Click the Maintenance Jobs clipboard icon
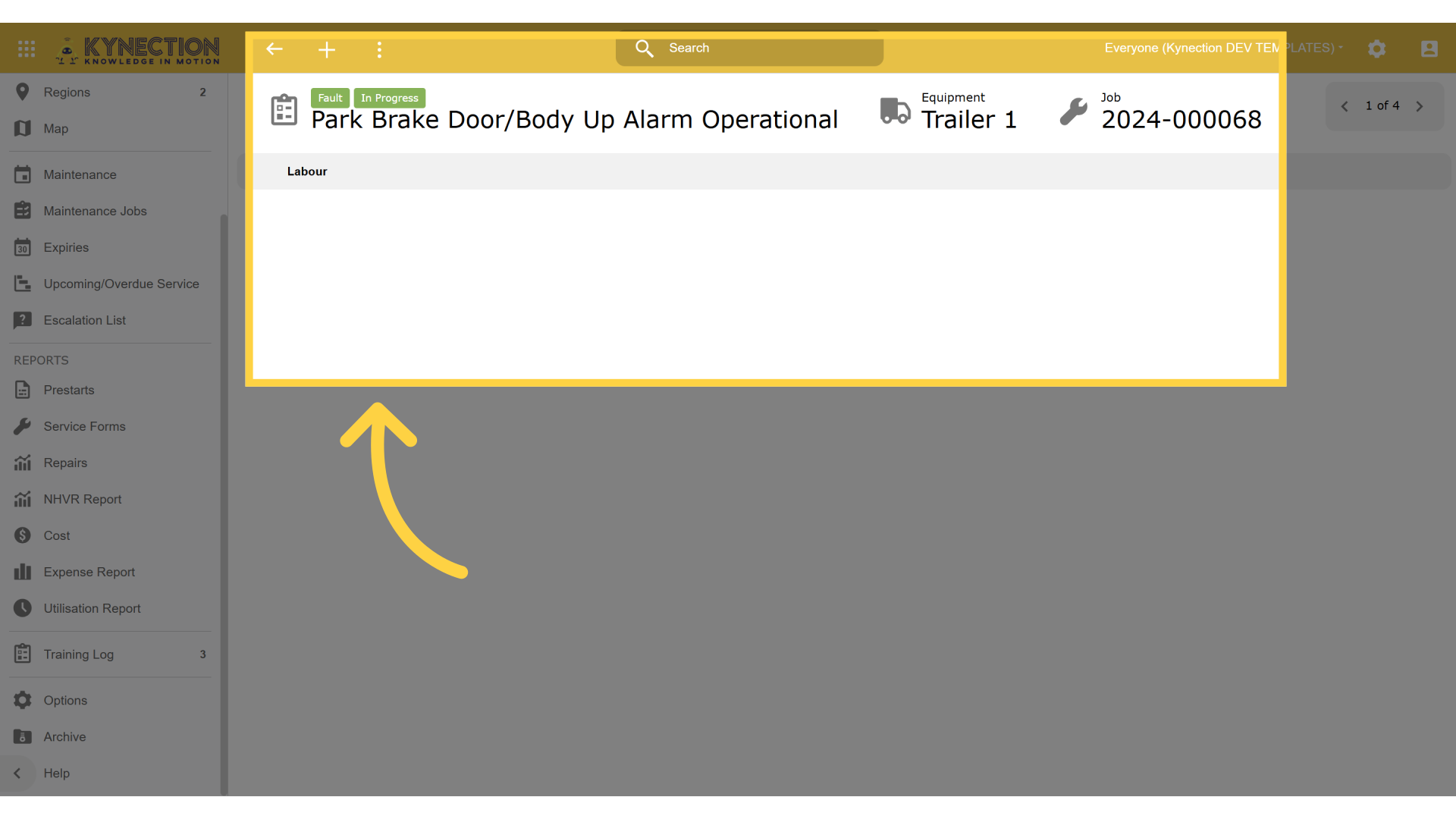The image size is (1456, 819). tap(23, 210)
